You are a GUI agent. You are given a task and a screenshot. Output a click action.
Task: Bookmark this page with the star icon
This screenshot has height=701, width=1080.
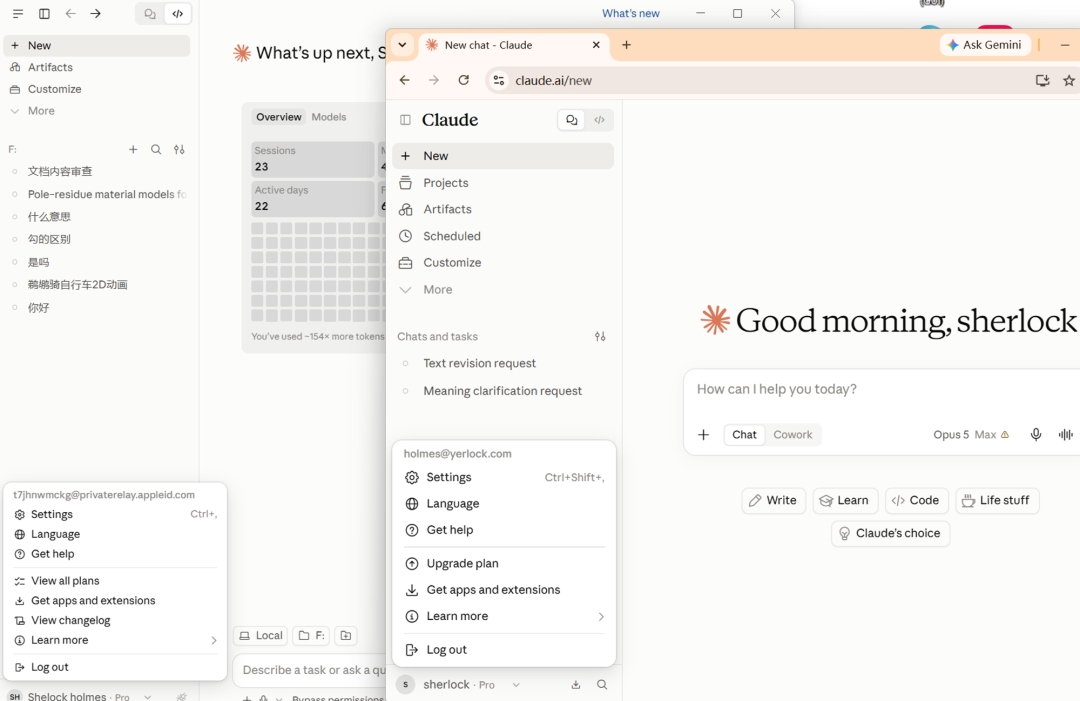tap(1068, 81)
